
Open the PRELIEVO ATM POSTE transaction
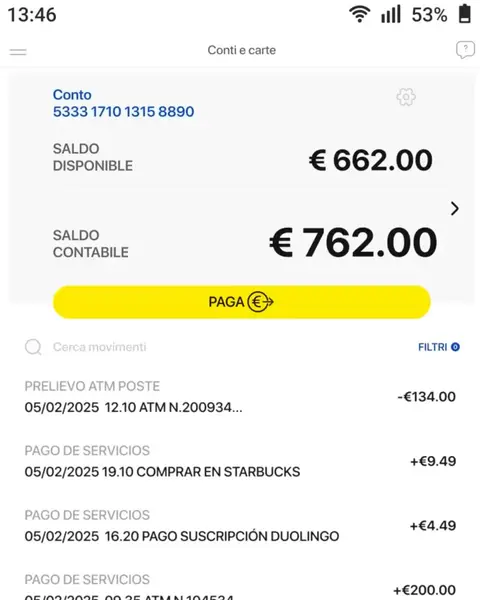[240, 397]
